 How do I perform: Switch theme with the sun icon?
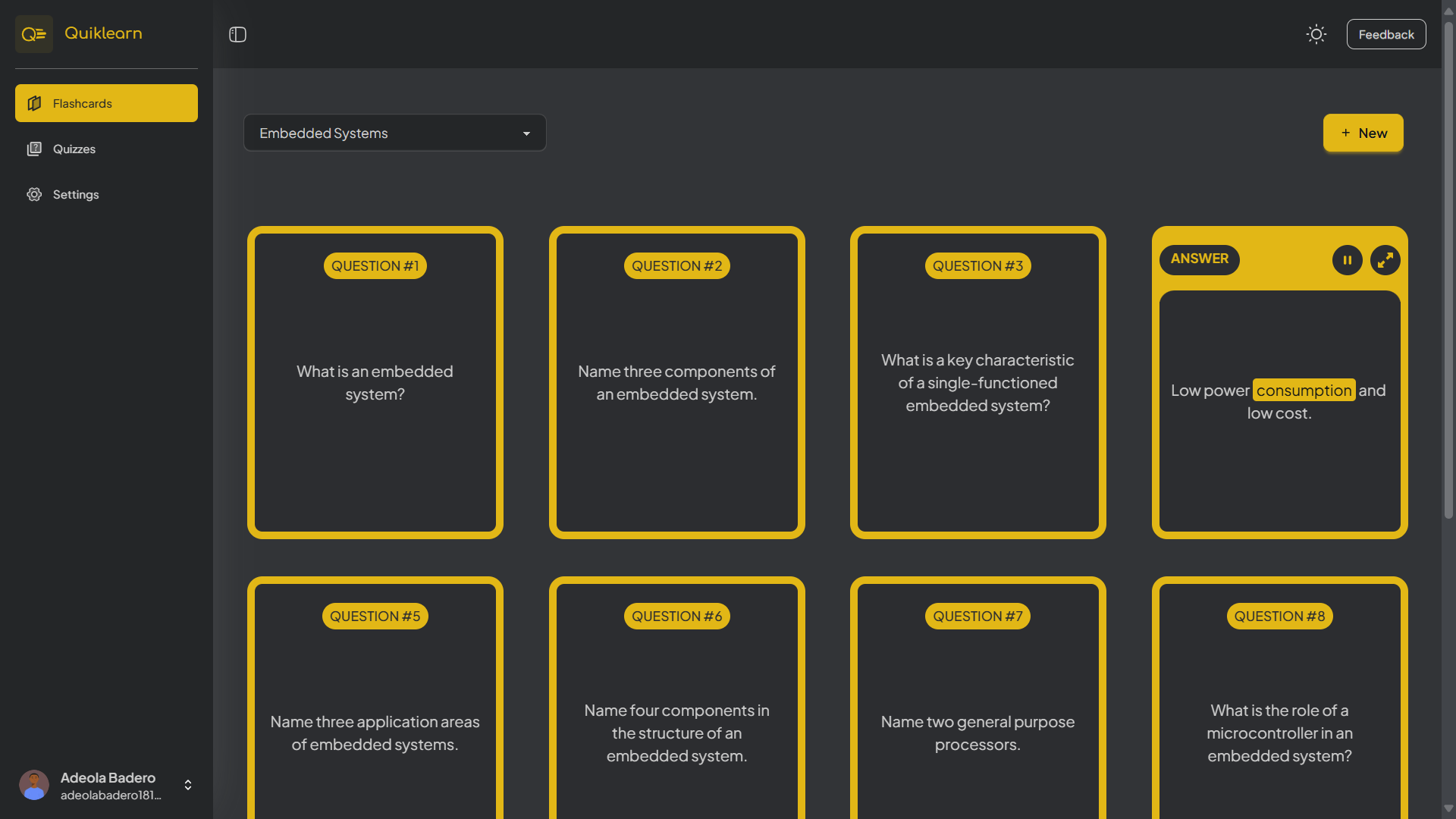pyautogui.click(x=1316, y=34)
